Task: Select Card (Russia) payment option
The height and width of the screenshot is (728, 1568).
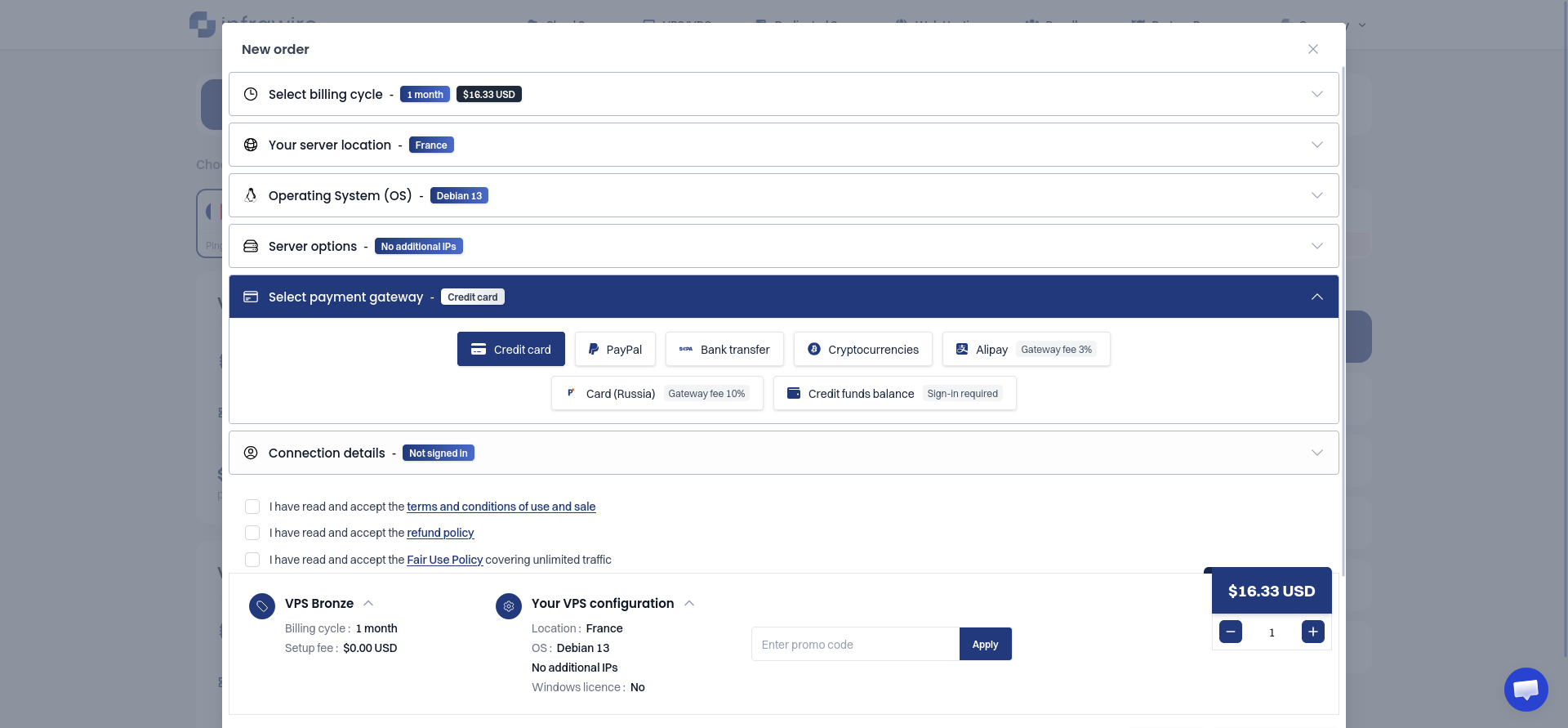Action: click(657, 393)
